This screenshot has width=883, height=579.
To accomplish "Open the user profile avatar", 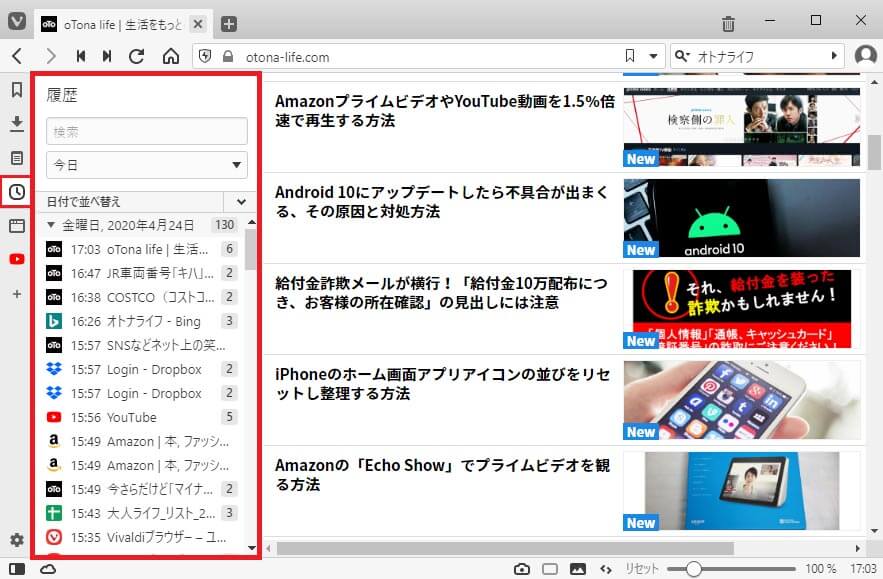I will [866, 55].
